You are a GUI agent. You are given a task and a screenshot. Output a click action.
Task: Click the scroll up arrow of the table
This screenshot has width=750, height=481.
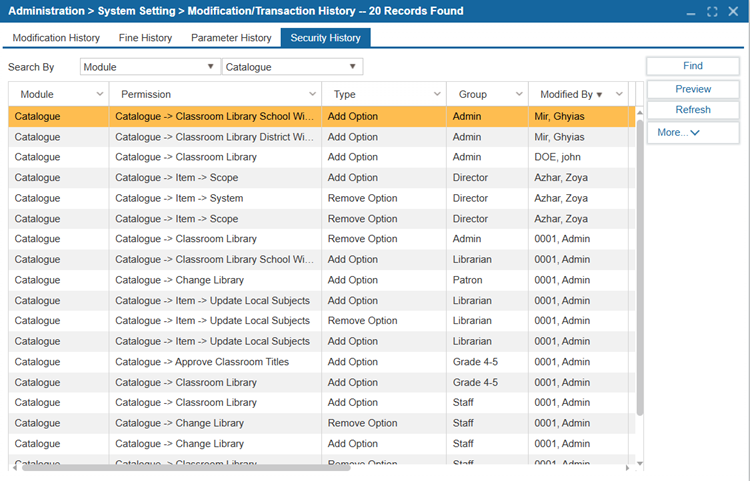640,112
